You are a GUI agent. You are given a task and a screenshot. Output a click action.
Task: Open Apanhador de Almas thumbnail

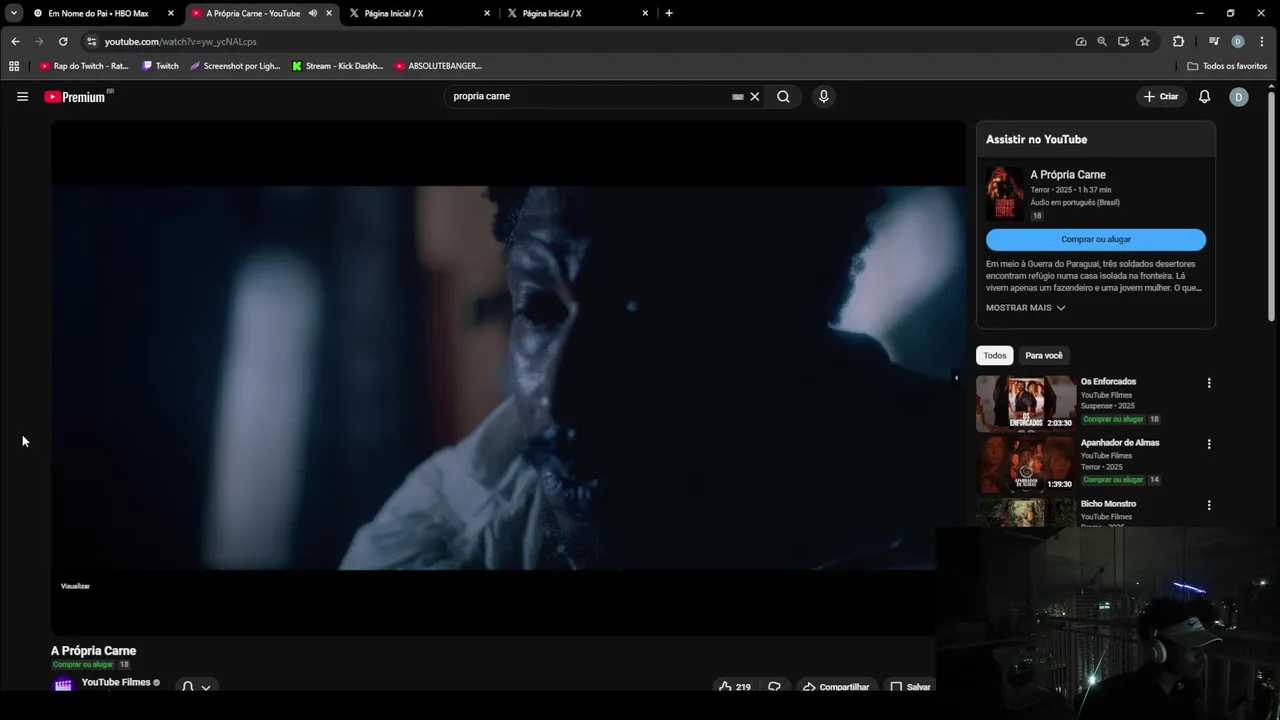[1026, 464]
